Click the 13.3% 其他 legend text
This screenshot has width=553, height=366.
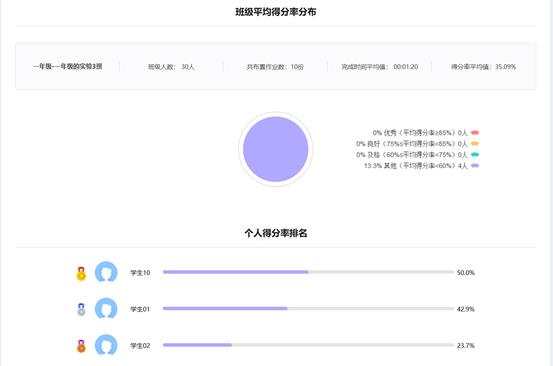click(415, 166)
